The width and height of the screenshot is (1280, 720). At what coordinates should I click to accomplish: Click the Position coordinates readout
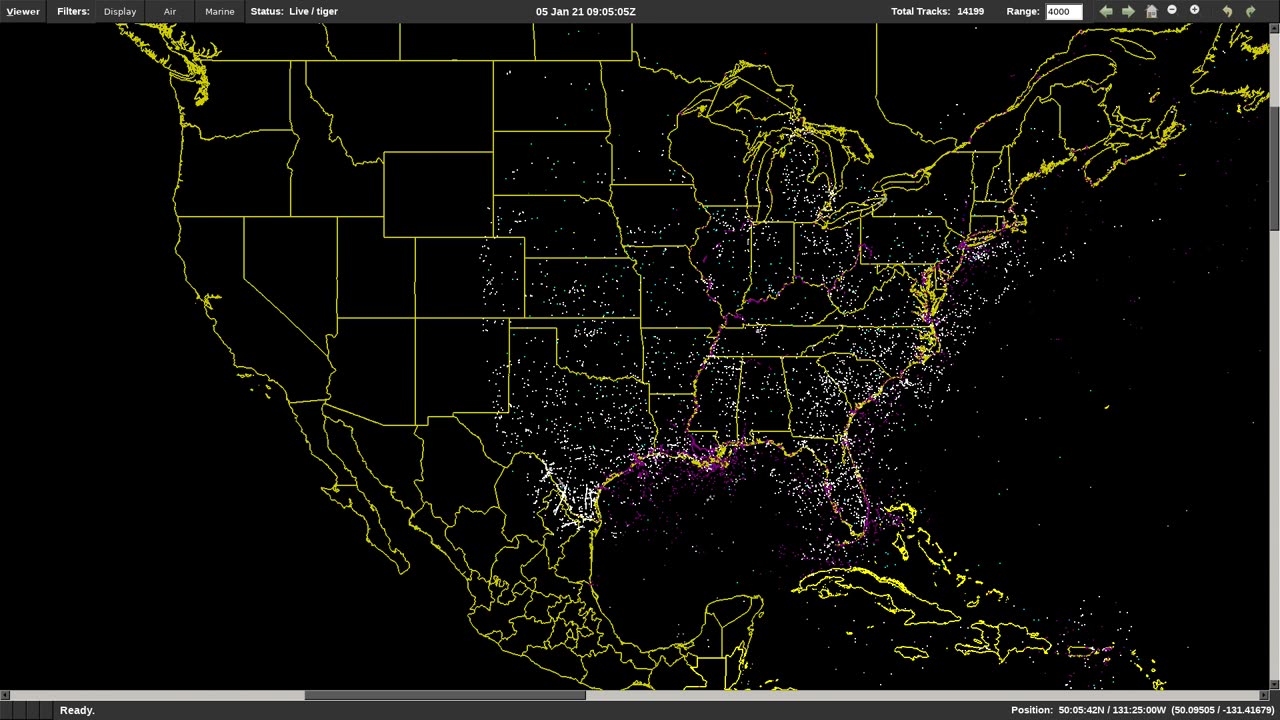coord(1142,710)
